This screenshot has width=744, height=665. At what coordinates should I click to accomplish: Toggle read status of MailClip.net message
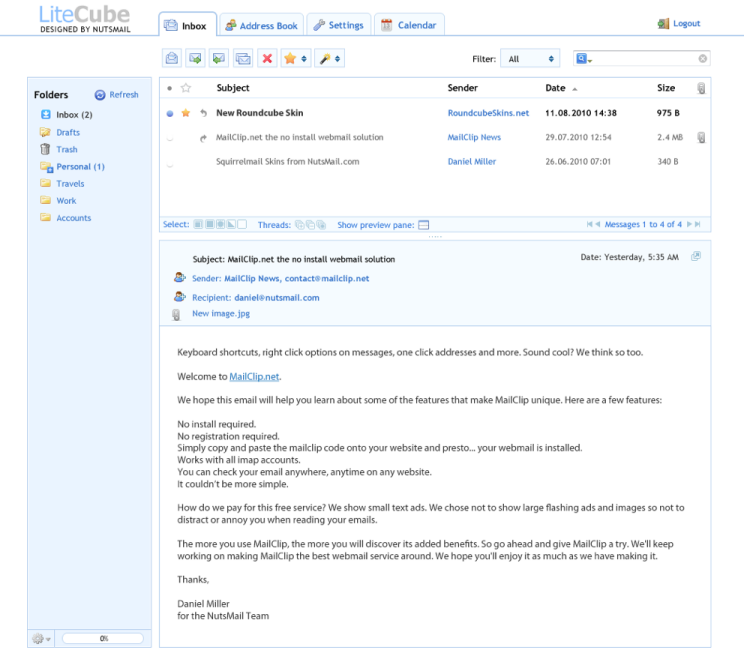click(170, 138)
